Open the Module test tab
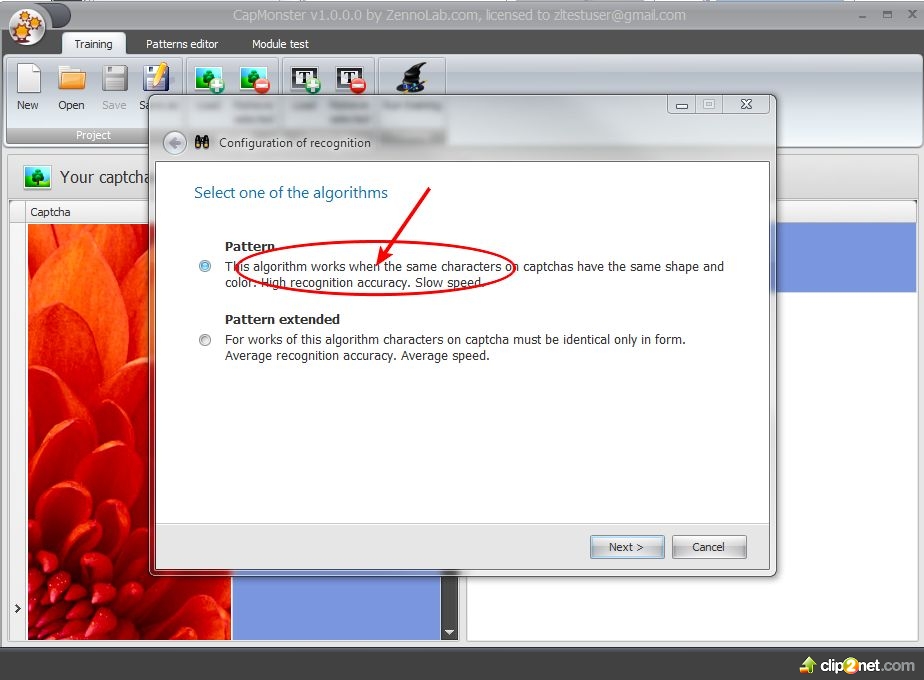Image resolution: width=924 pixels, height=680 pixels. point(280,44)
